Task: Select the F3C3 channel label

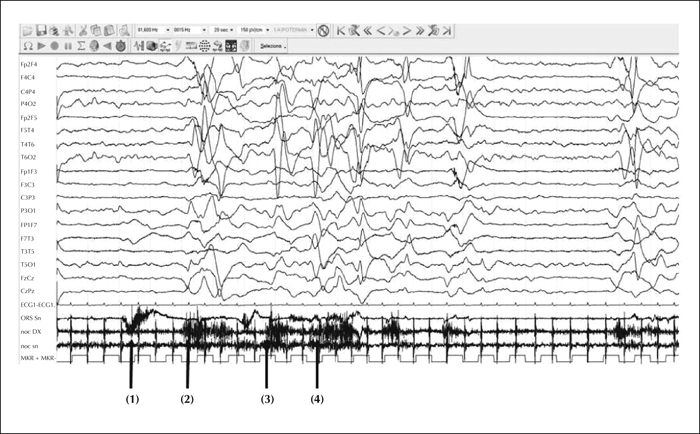Action: (x=27, y=184)
